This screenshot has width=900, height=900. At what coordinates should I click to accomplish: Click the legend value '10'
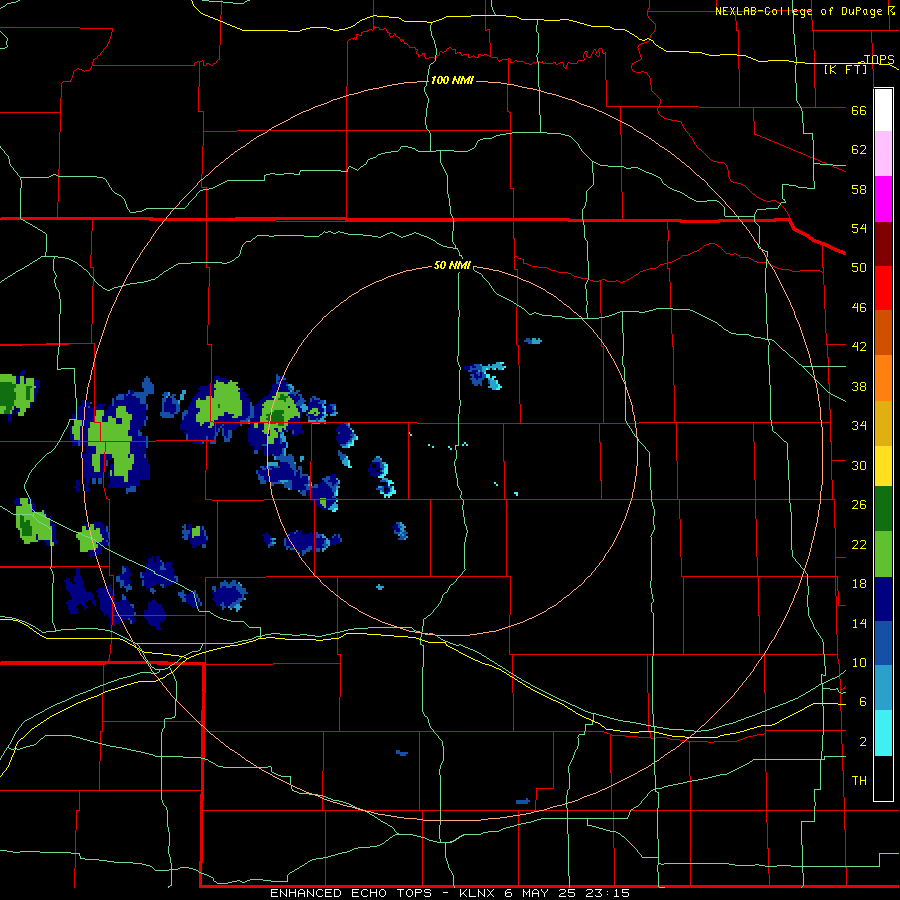pos(859,662)
